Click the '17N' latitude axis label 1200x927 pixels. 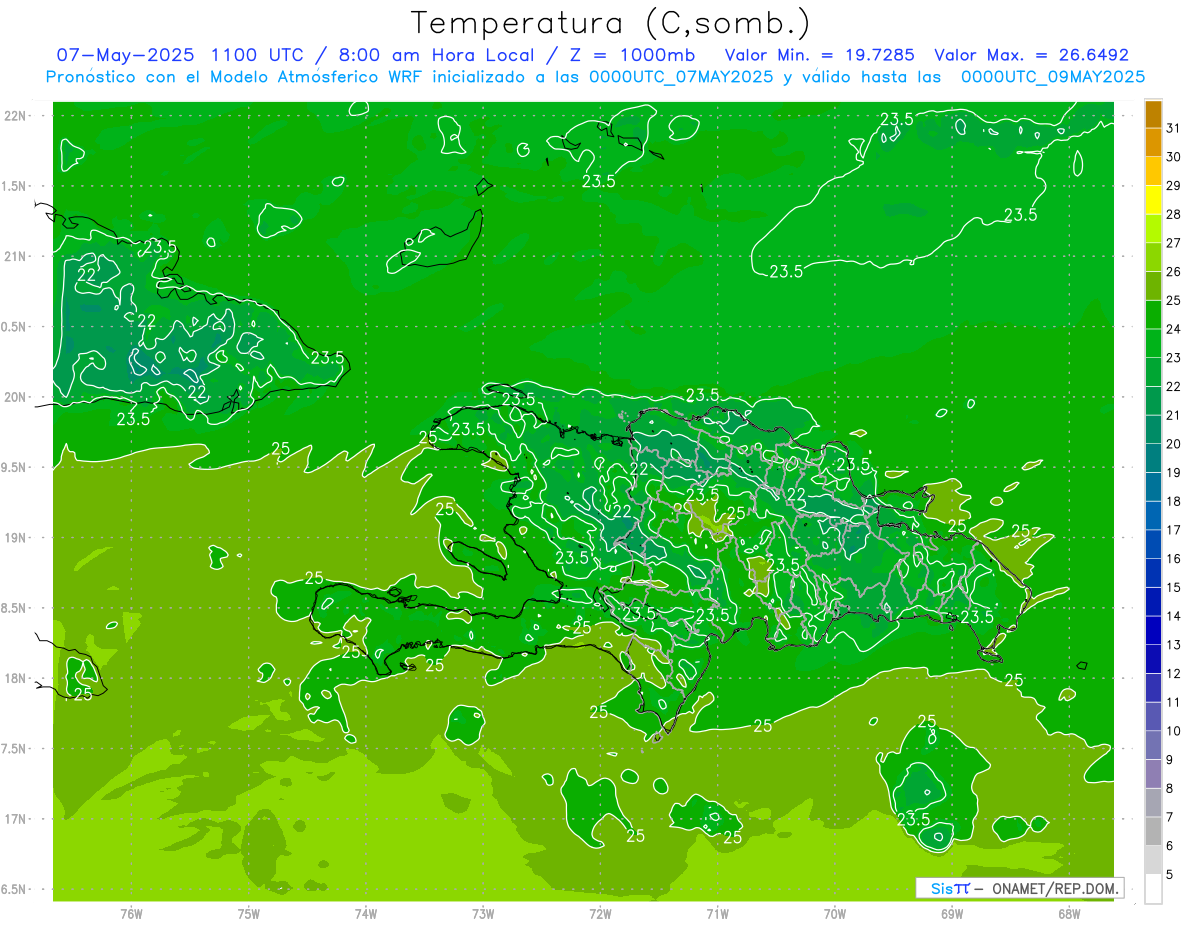pos(16,819)
